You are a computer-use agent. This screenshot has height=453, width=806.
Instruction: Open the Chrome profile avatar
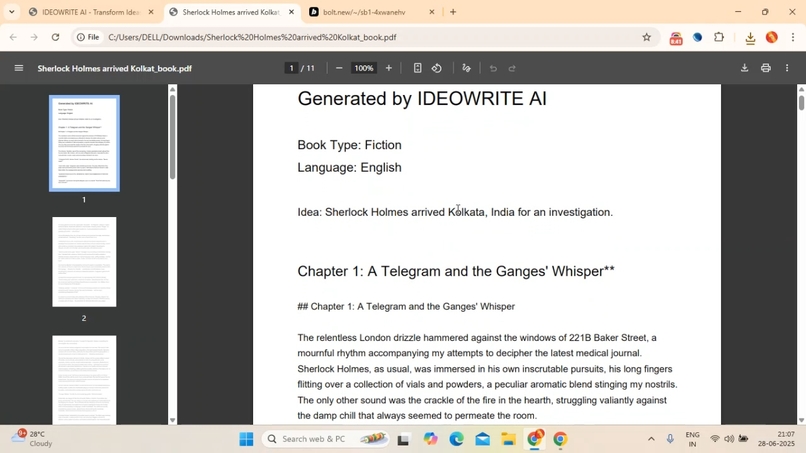[x=772, y=37]
